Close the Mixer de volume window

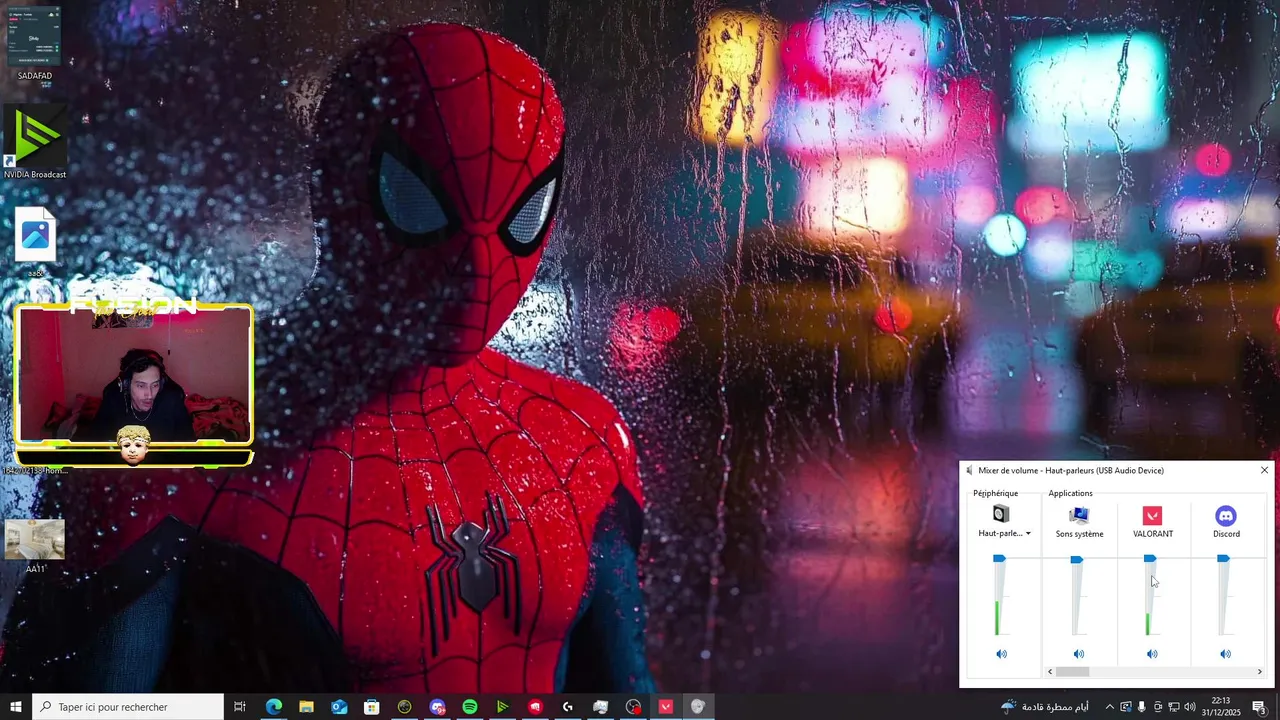coord(1264,470)
